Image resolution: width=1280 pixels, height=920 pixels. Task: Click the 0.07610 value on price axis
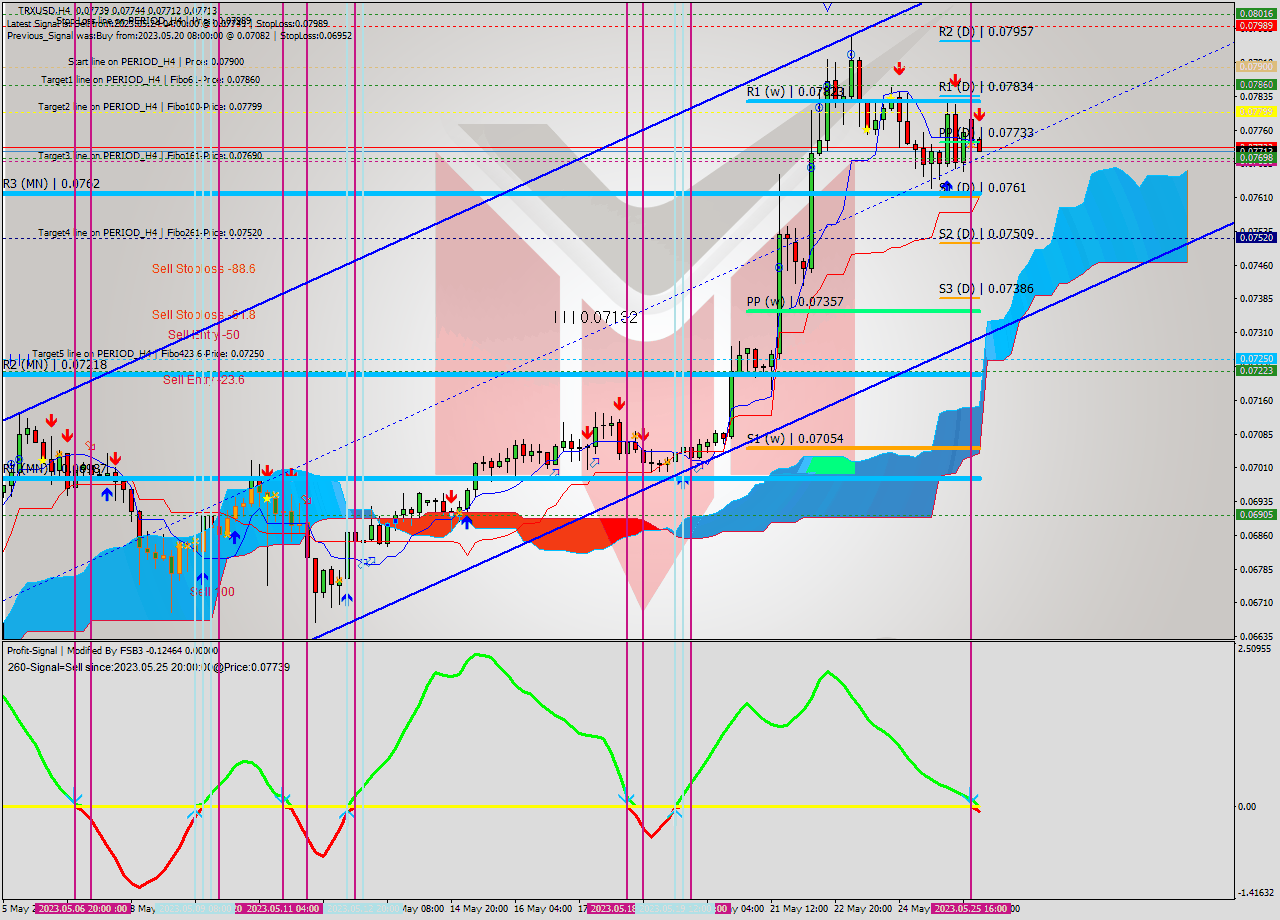click(1256, 198)
